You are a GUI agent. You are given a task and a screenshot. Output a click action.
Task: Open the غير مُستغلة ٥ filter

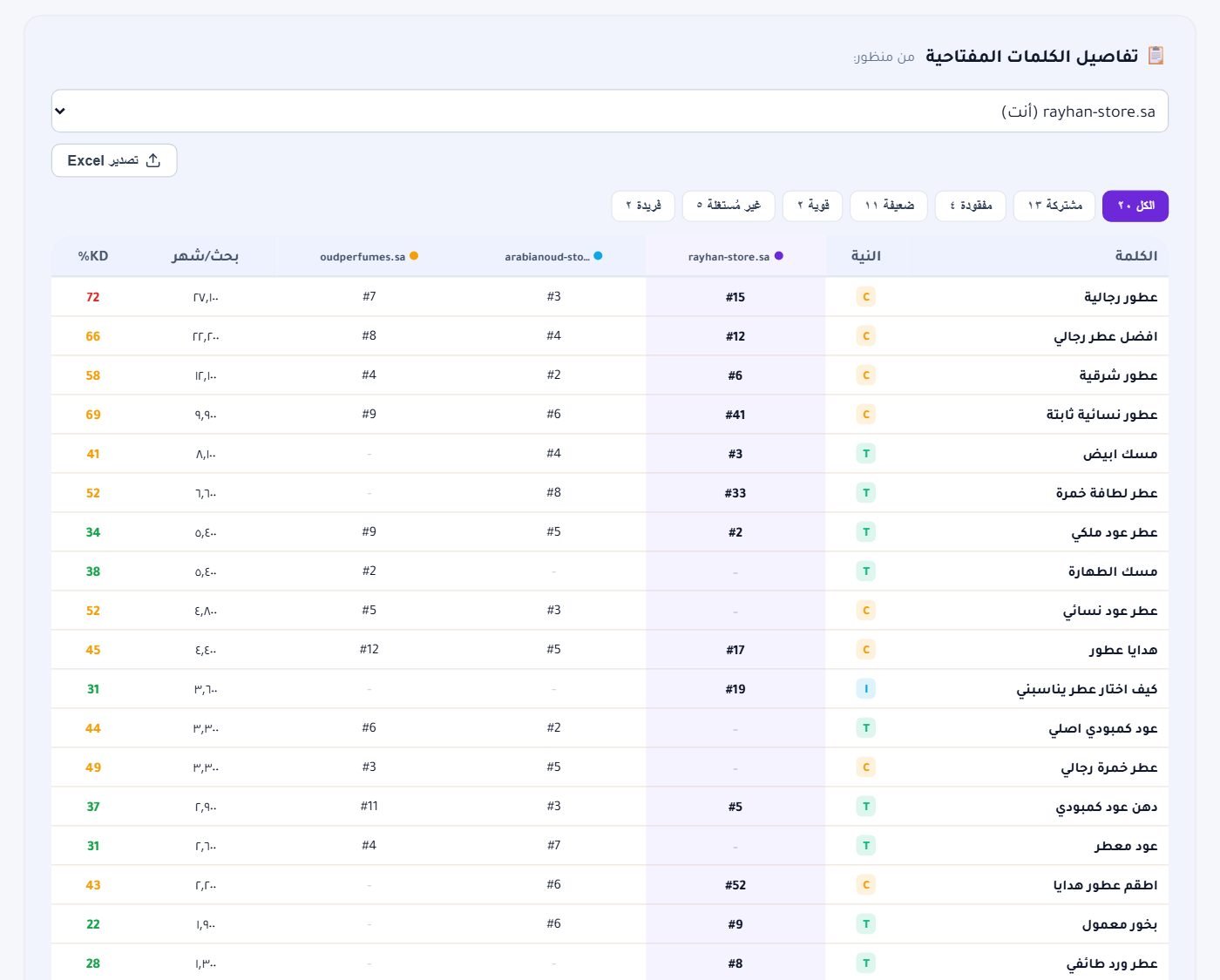pyautogui.click(x=729, y=206)
